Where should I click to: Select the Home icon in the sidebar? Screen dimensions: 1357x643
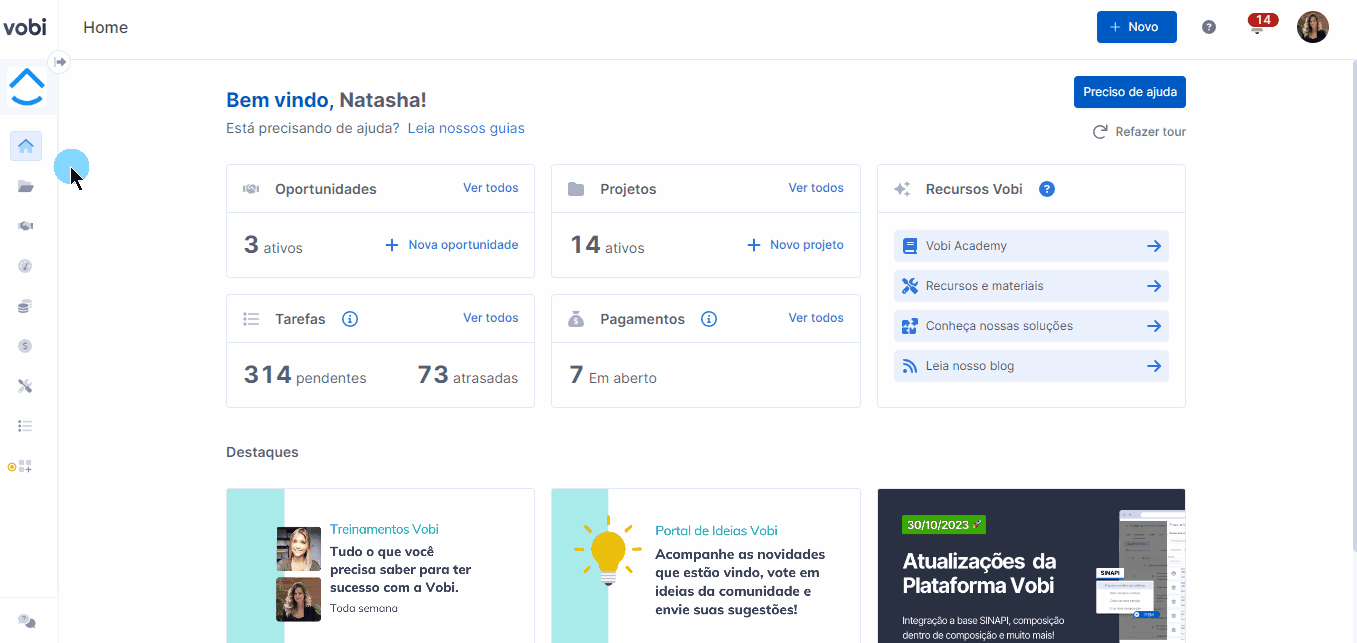pos(26,146)
